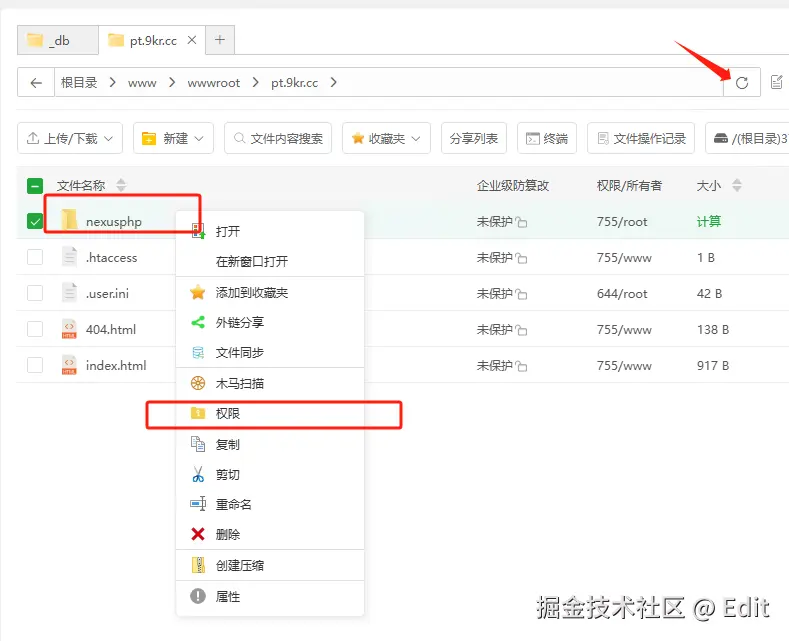The image size is (789, 641).
Task: Toggle the select-all header checkbox
Action: tap(35, 186)
